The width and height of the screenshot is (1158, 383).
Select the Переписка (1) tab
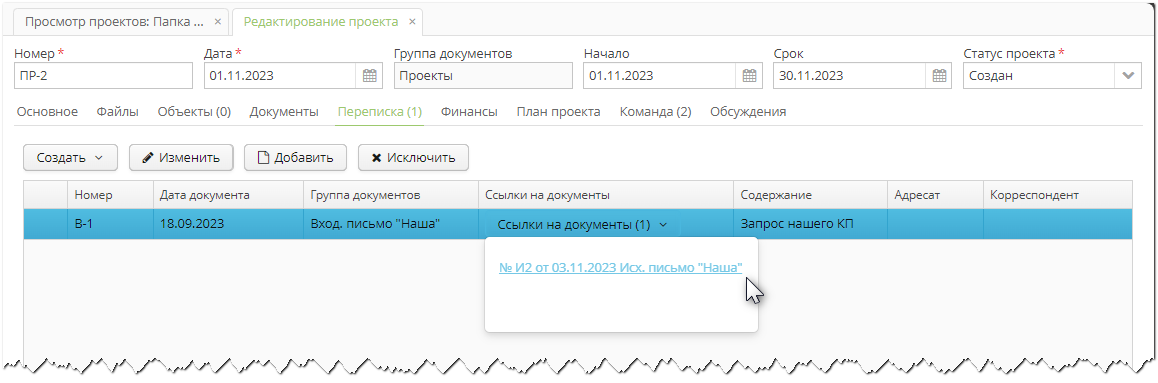(x=380, y=112)
